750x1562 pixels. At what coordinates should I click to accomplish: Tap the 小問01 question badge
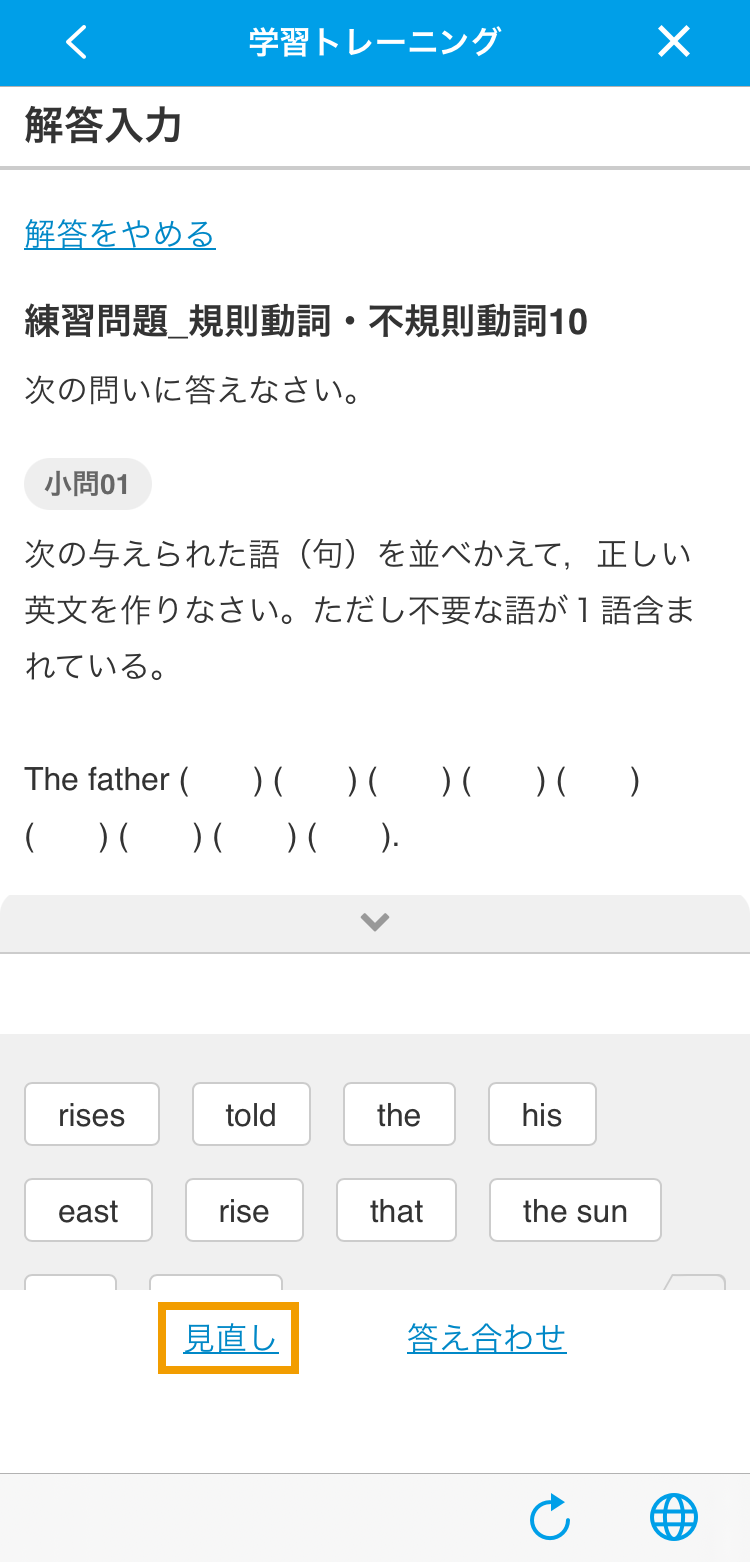88,485
